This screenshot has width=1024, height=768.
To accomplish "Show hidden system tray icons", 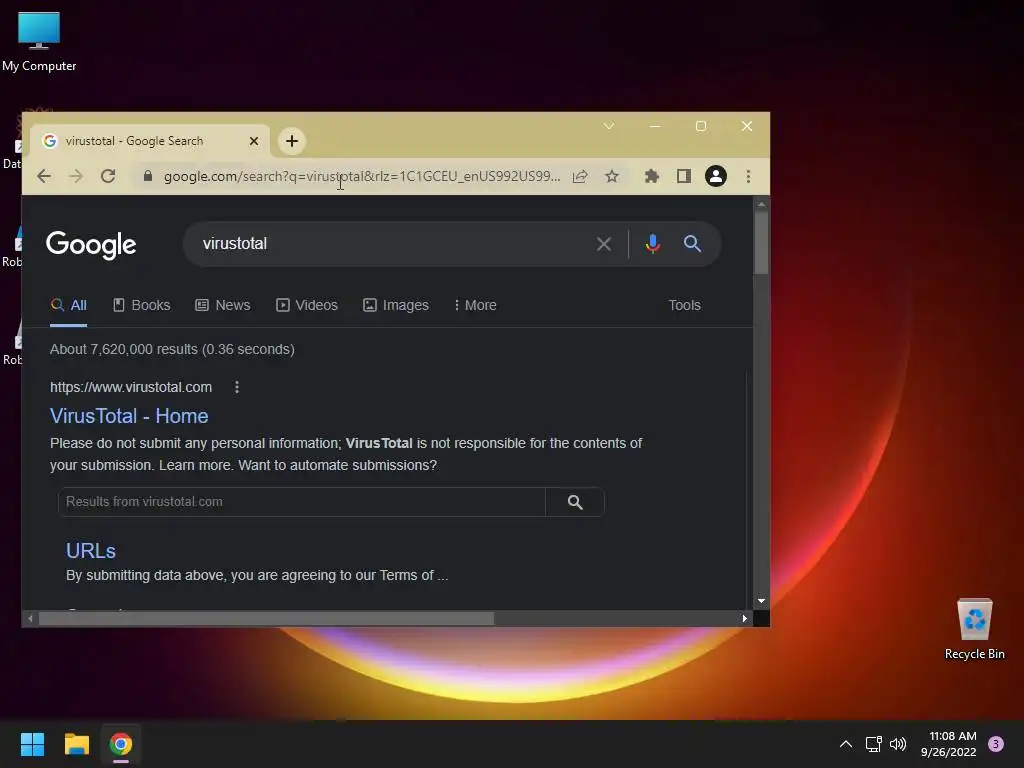I will 846,744.
